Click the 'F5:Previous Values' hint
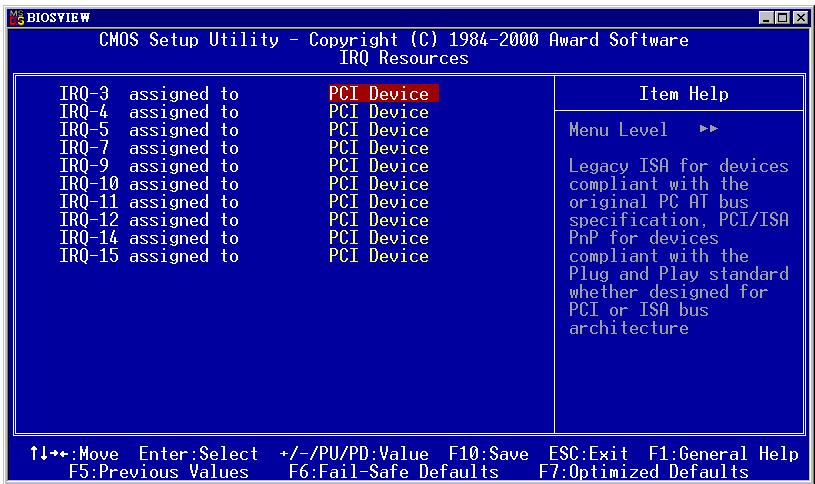 (159, 472)
